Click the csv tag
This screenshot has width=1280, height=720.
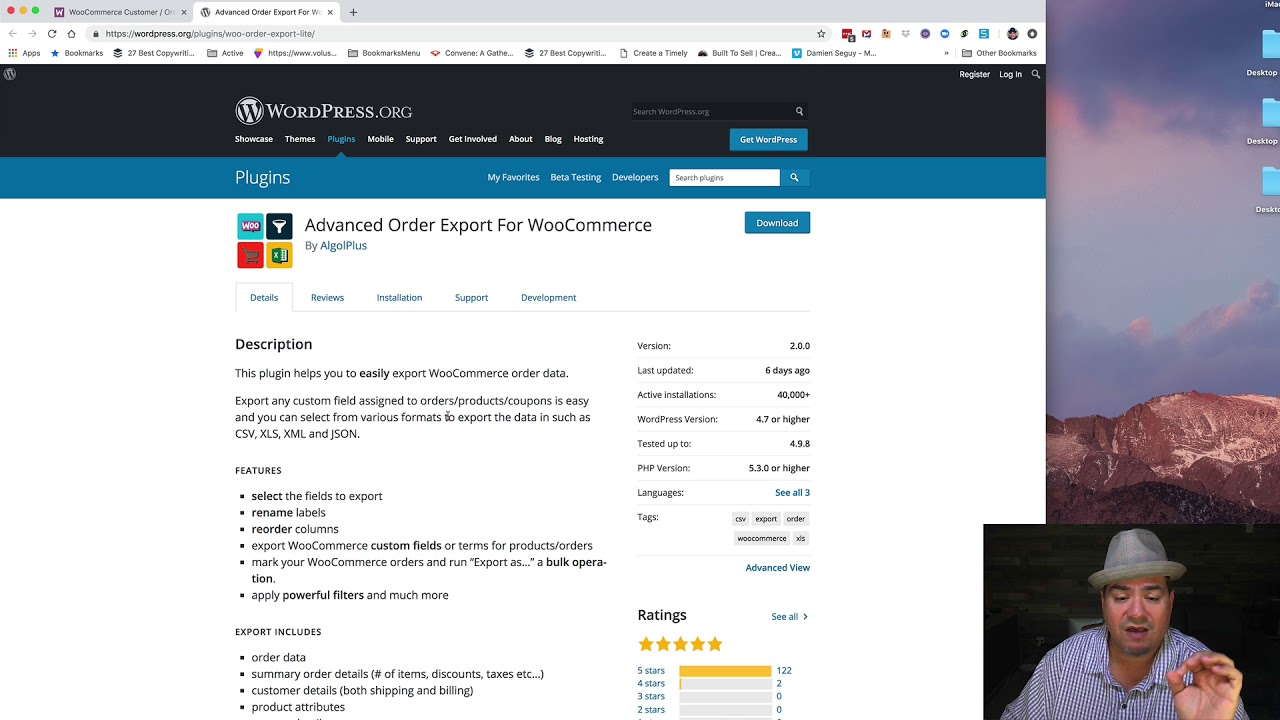click(x=741, y=518)
